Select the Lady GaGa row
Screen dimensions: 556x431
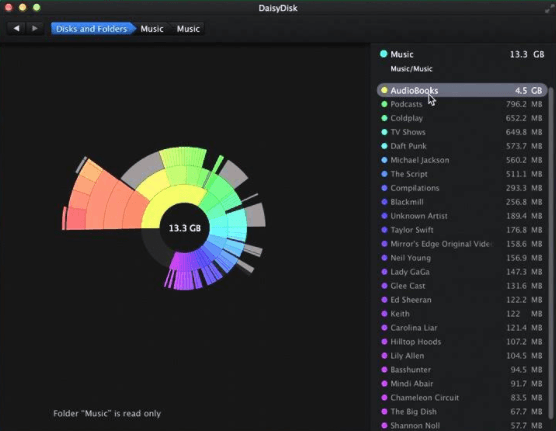pyautogui.click(x=462, y=272)
